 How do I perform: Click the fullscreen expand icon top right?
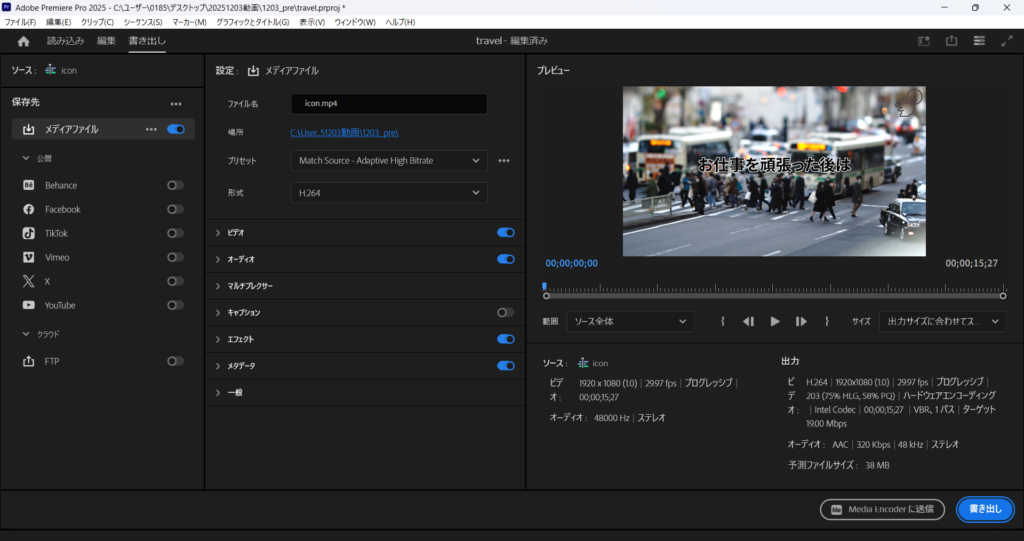point(1006,41)
